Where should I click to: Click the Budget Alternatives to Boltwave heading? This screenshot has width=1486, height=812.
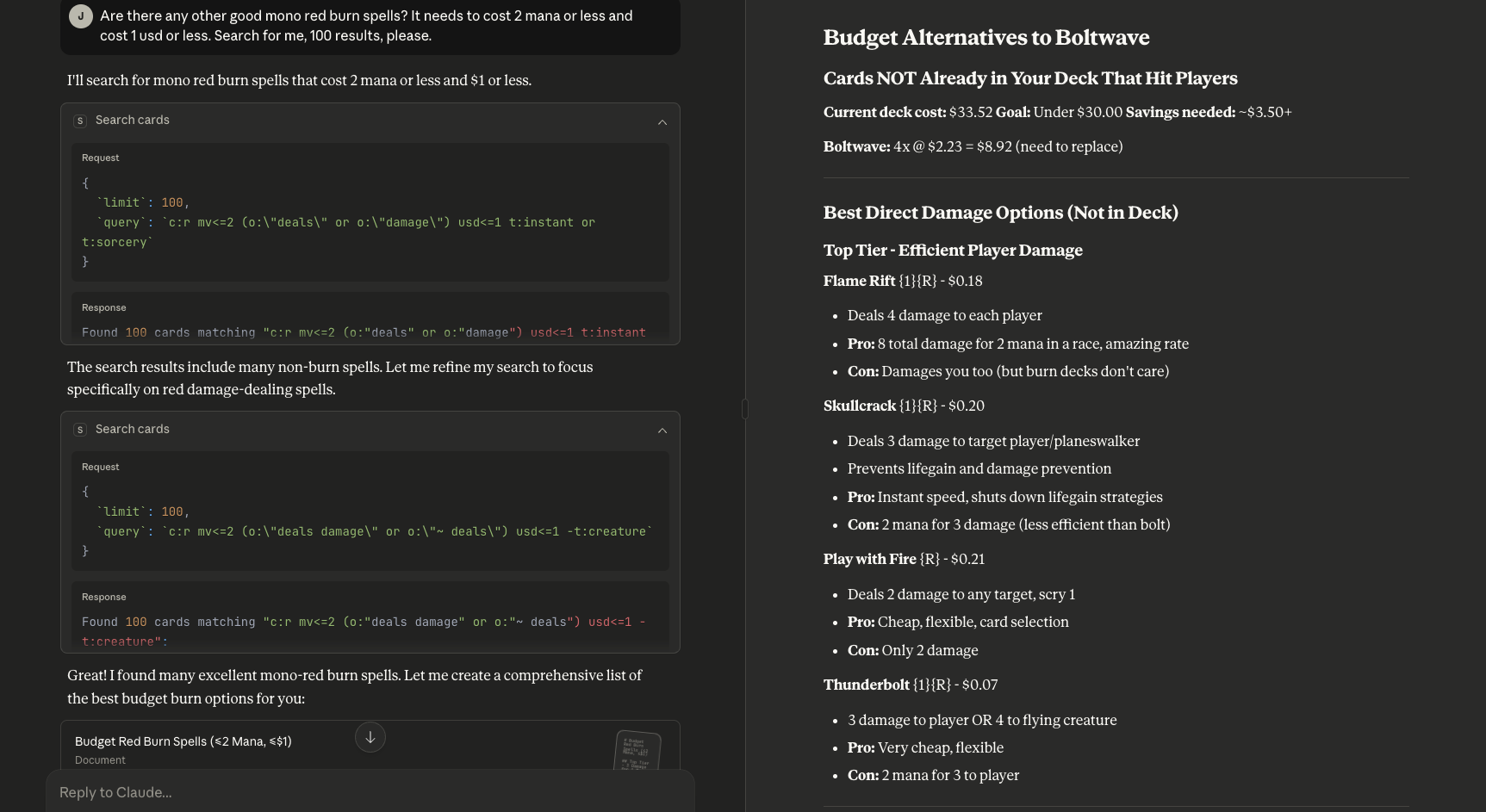click(985, 38)
